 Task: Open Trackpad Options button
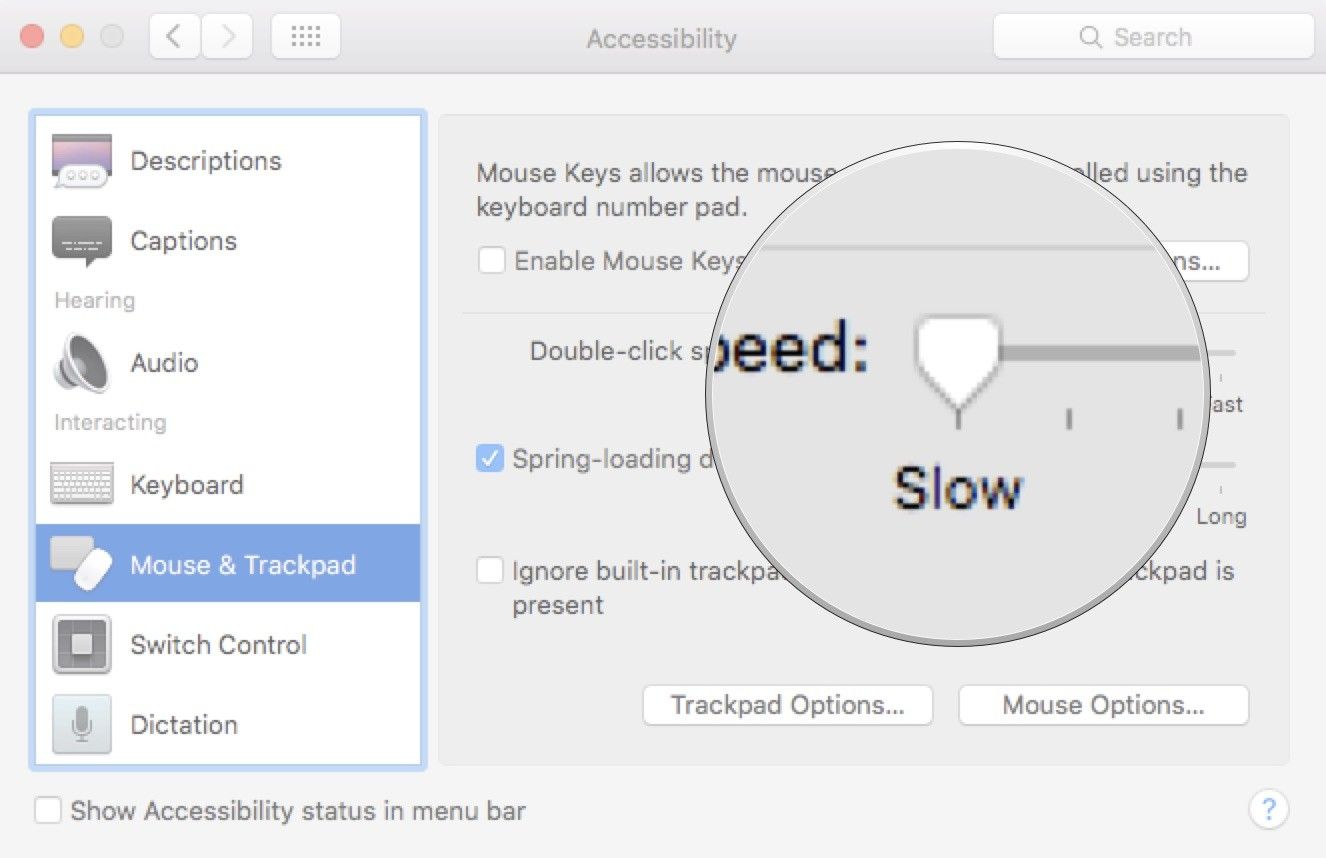(x=787, y=705)
